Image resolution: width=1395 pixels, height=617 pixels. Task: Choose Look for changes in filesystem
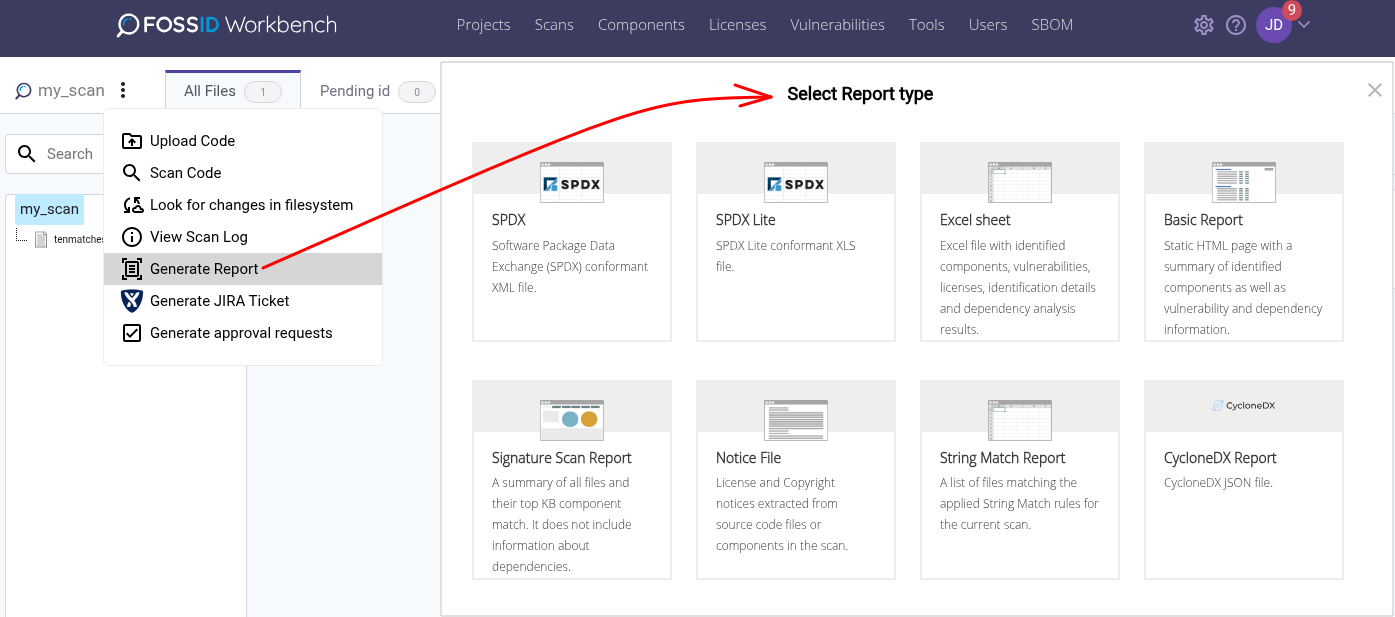243,205
